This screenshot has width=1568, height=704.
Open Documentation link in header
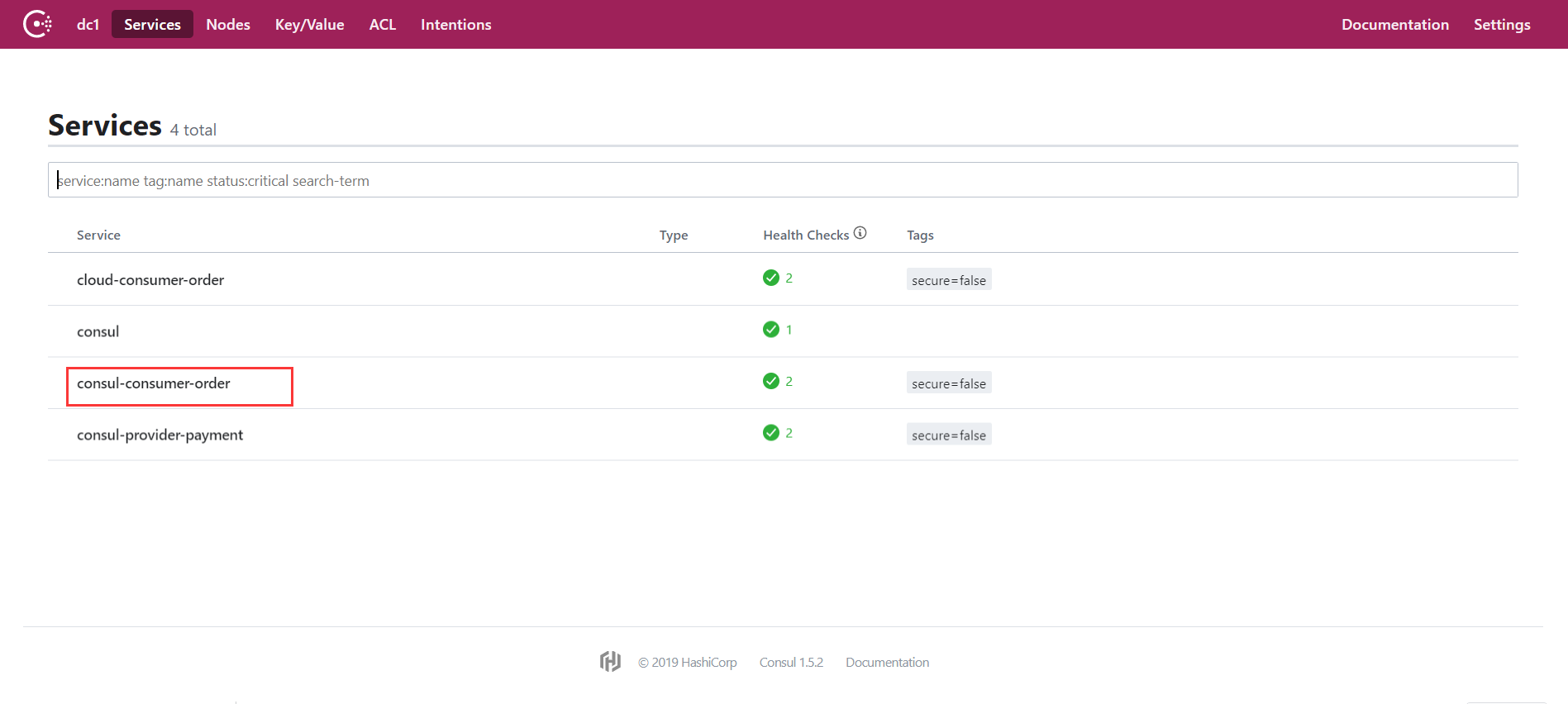[1395, 25]
